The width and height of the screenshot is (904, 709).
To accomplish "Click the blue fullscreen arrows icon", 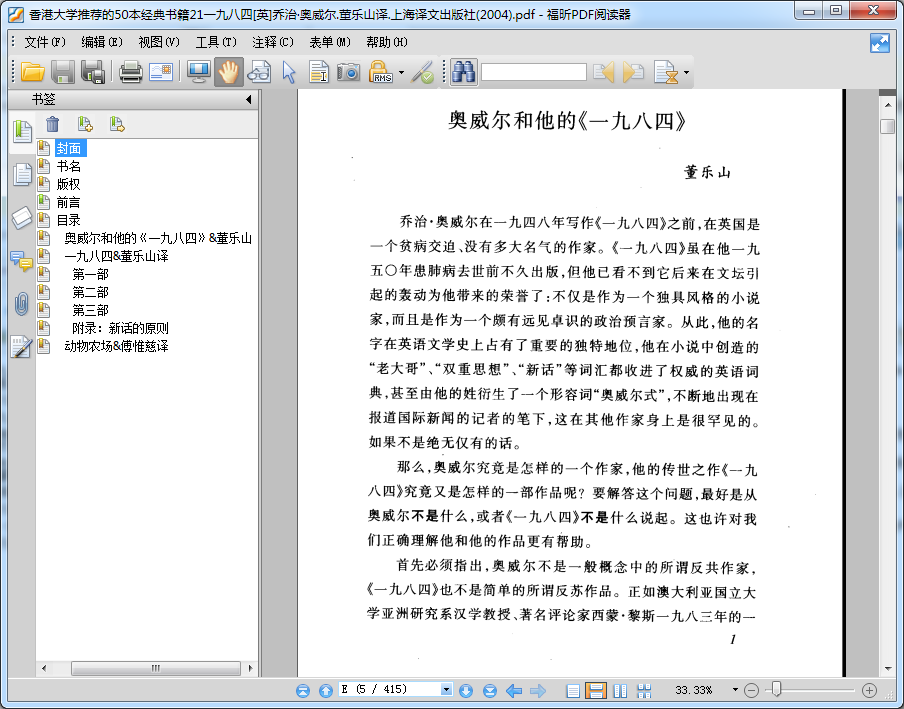I will point(880,43).
